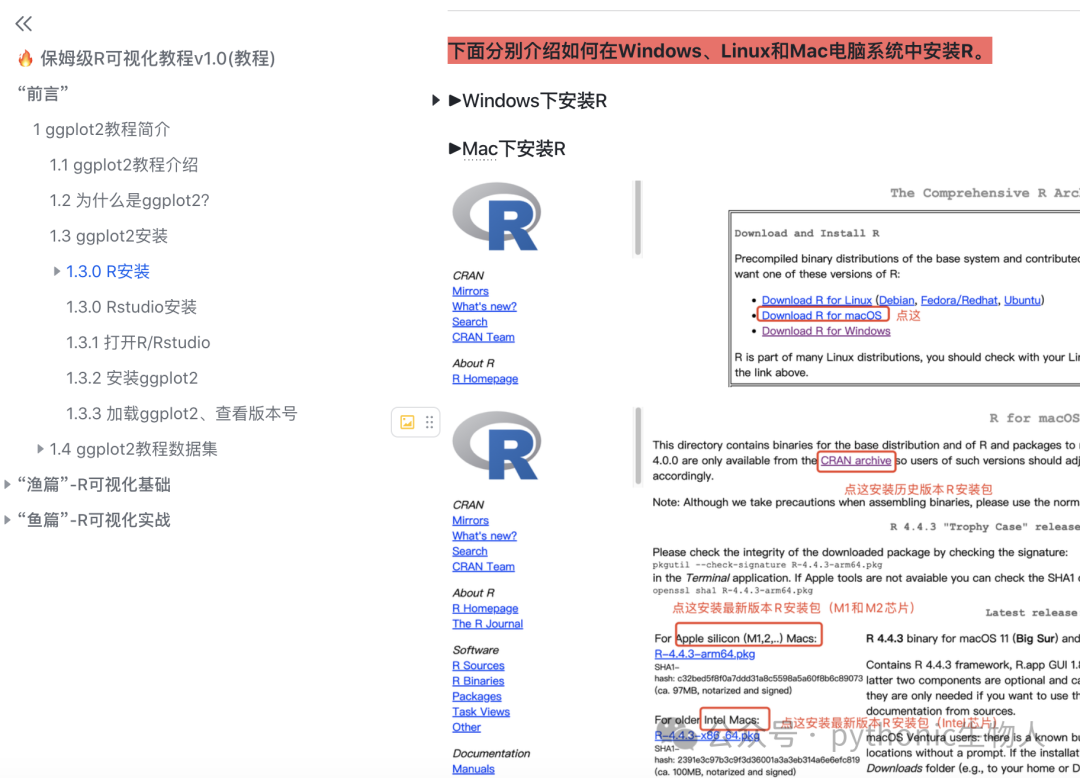This screenshot has width=1080, height=778.
Task: Jump to the “前言” outline section
Action: coord(43,94)
